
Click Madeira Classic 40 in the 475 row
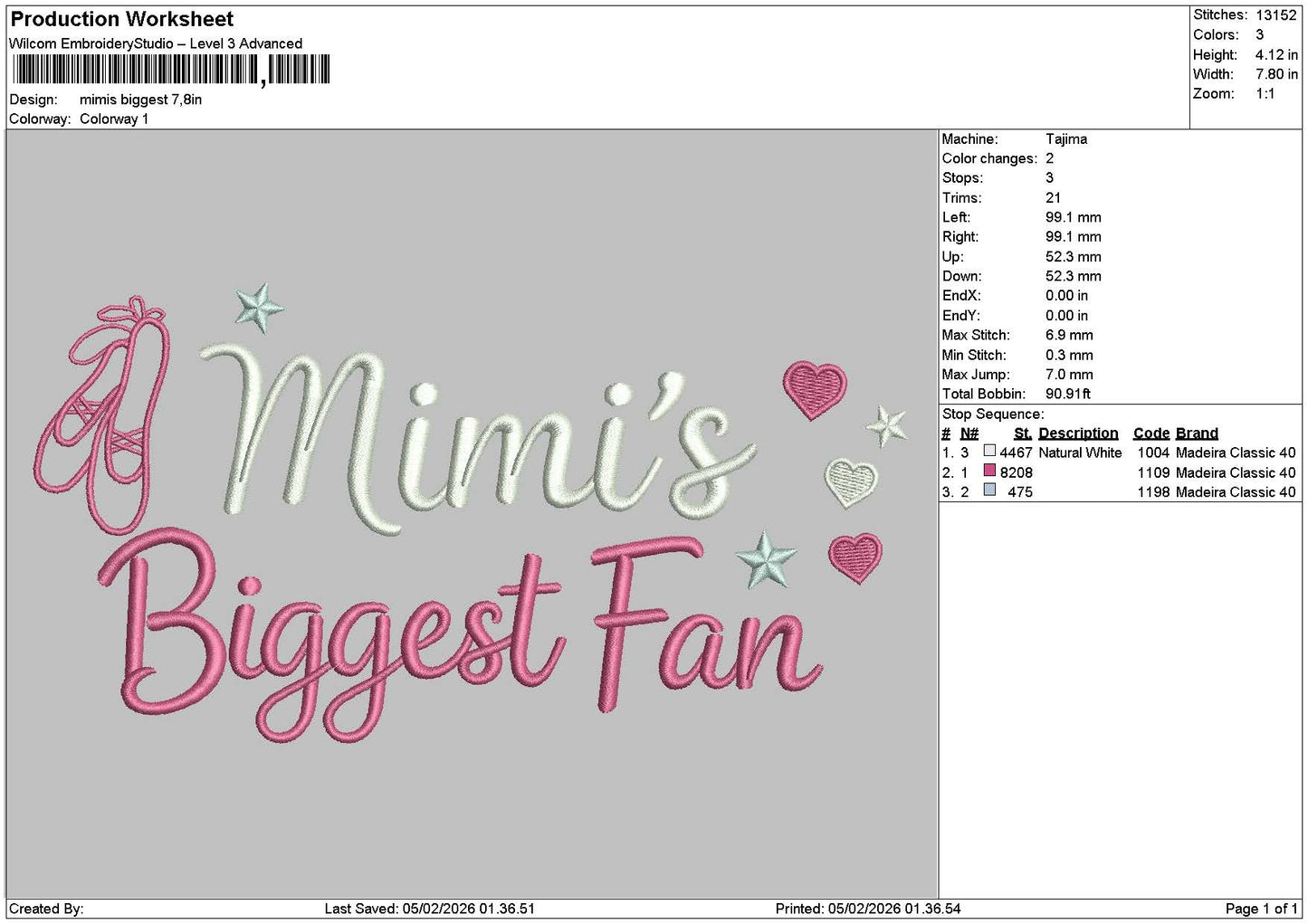click(1236, 491)
